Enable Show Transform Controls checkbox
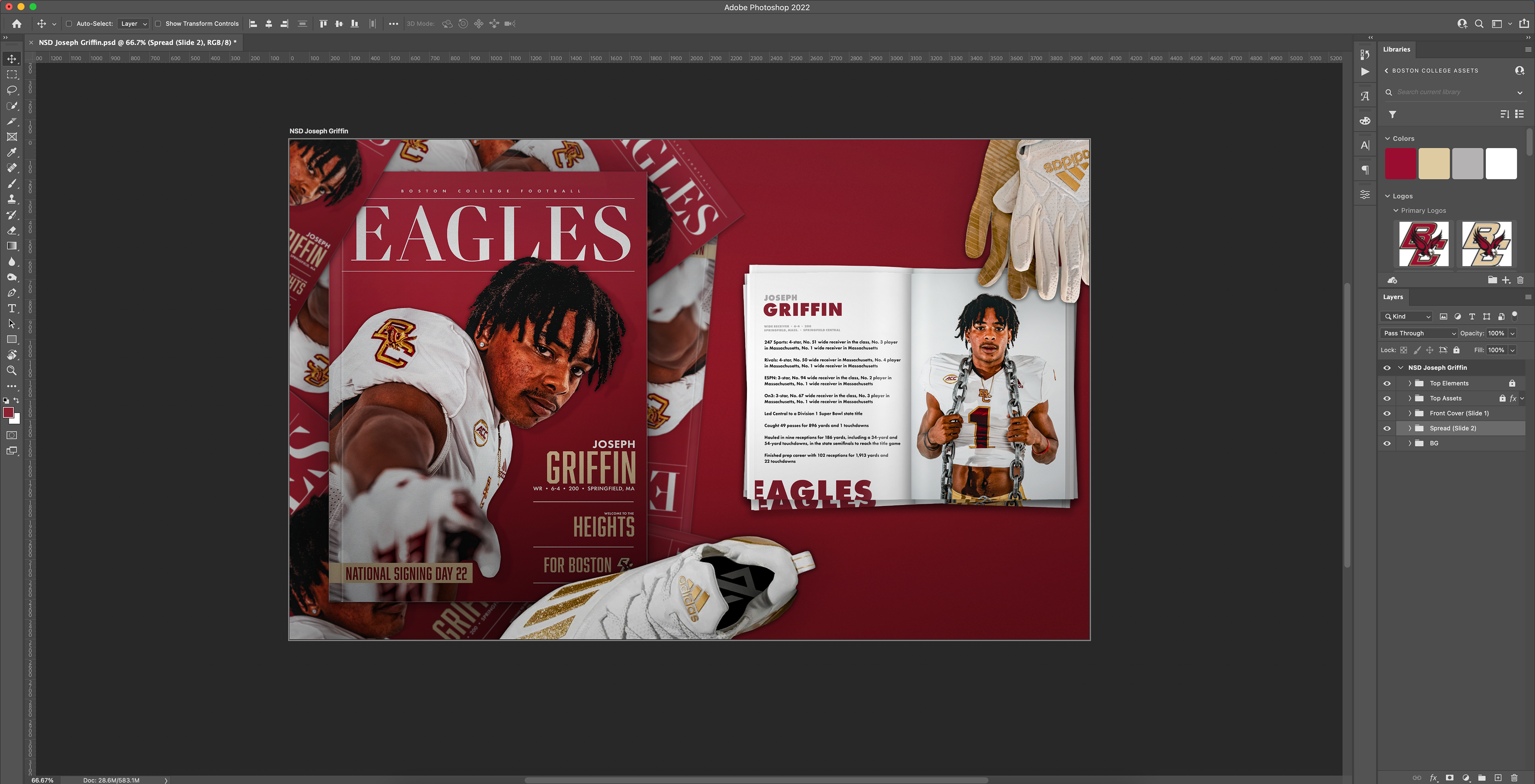 coord(158,24)
